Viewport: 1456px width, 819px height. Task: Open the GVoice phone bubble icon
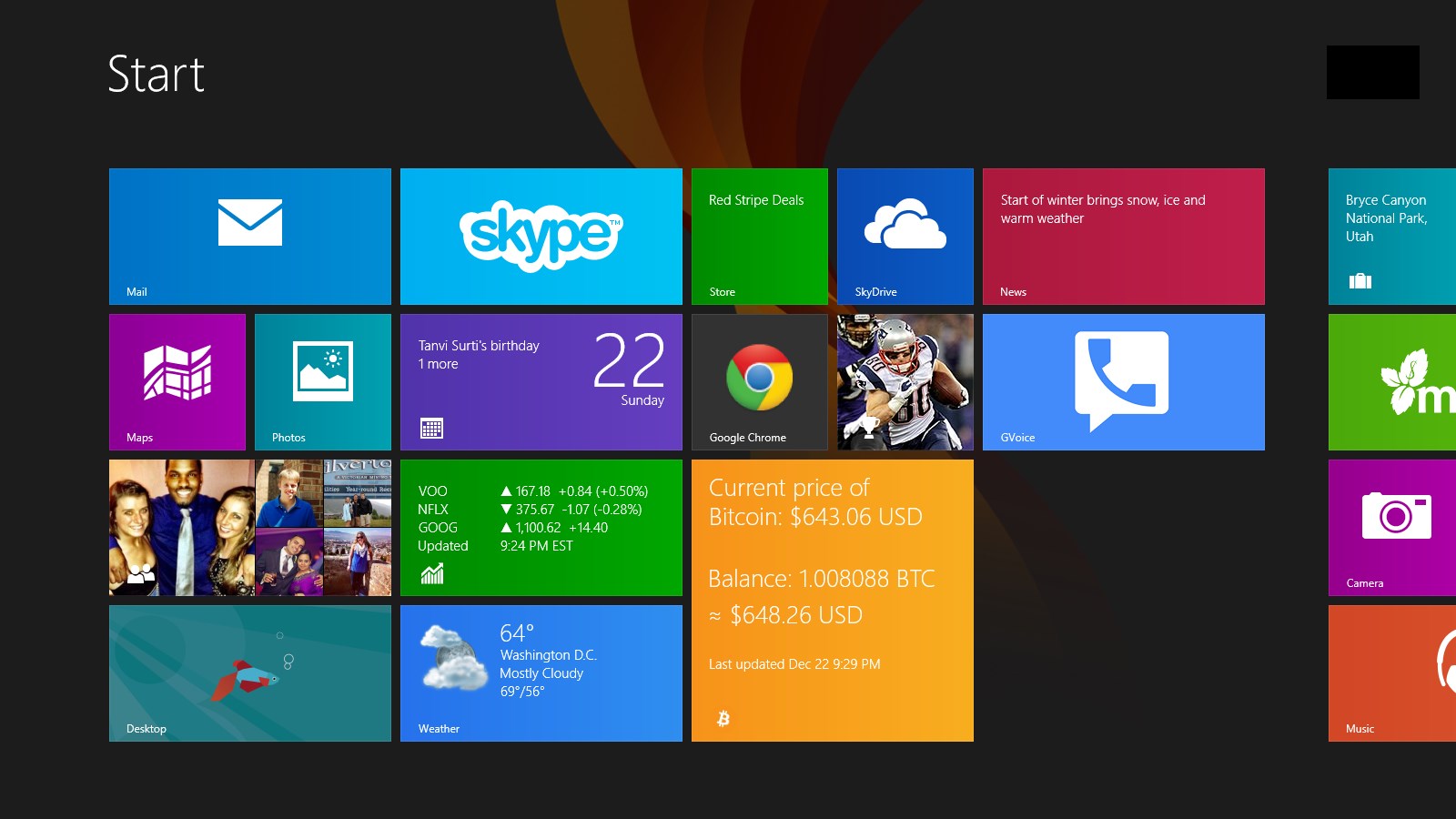(x=1122, y=380)
